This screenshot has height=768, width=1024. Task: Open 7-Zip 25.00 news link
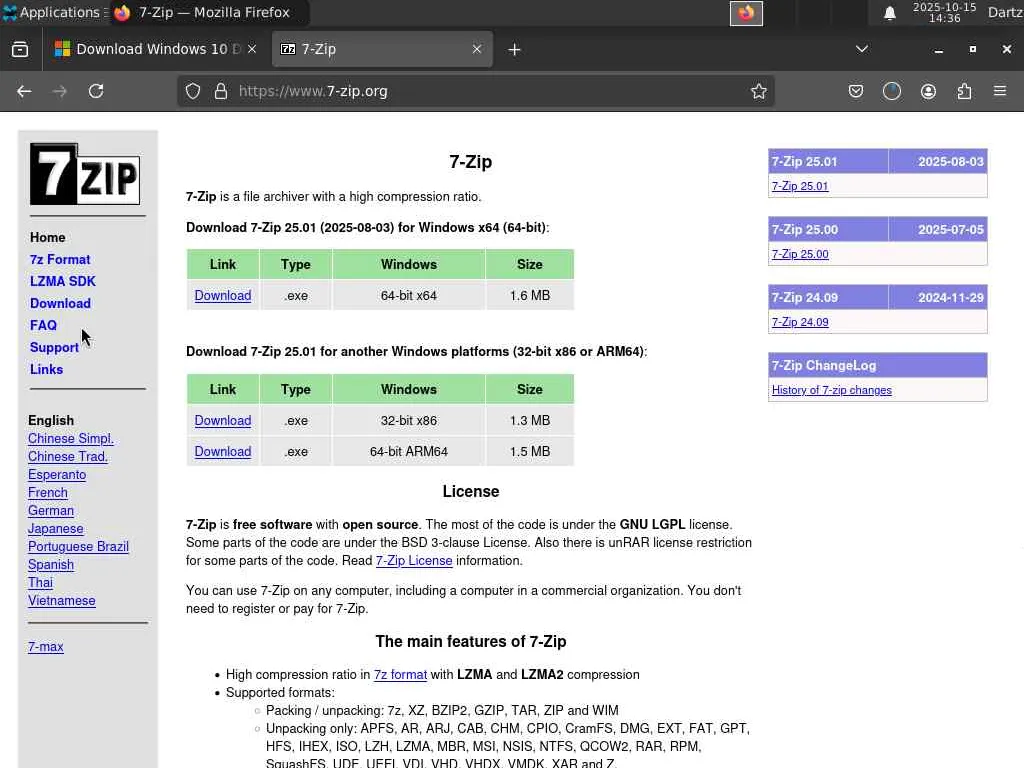point(800,254)
